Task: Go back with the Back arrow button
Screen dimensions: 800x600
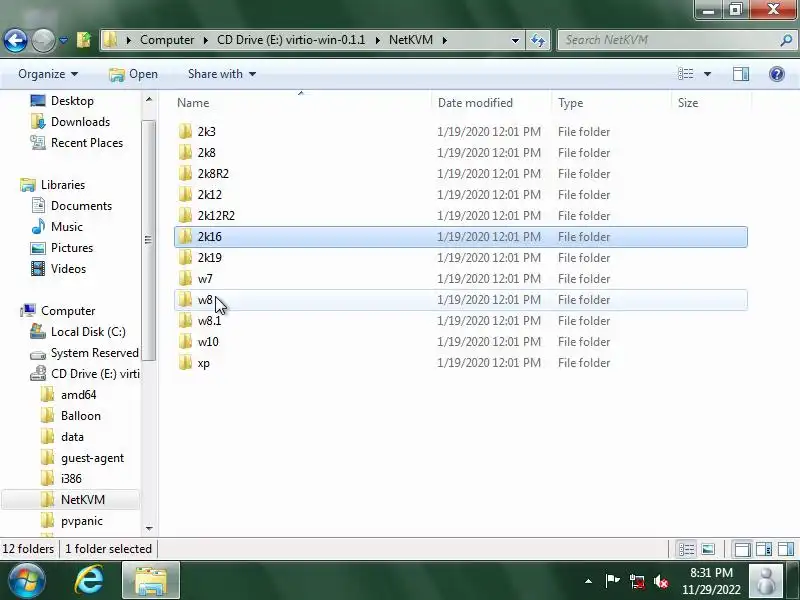Action: coord(15,40)
